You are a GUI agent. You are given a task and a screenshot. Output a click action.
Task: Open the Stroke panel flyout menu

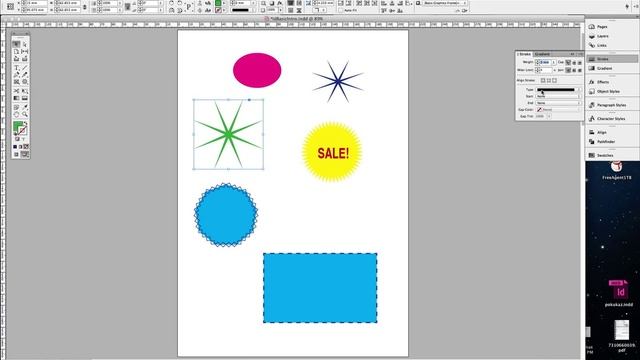[580, 54]
